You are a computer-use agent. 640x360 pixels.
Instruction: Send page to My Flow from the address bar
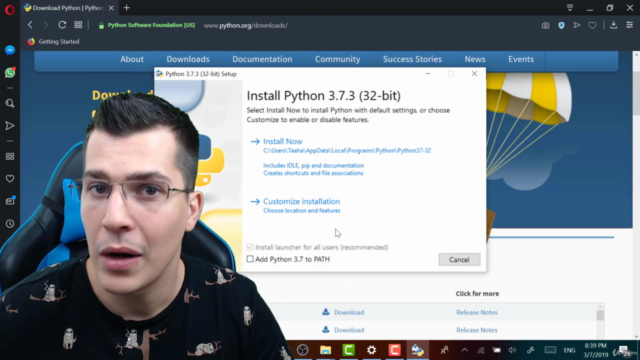point(577,25)
